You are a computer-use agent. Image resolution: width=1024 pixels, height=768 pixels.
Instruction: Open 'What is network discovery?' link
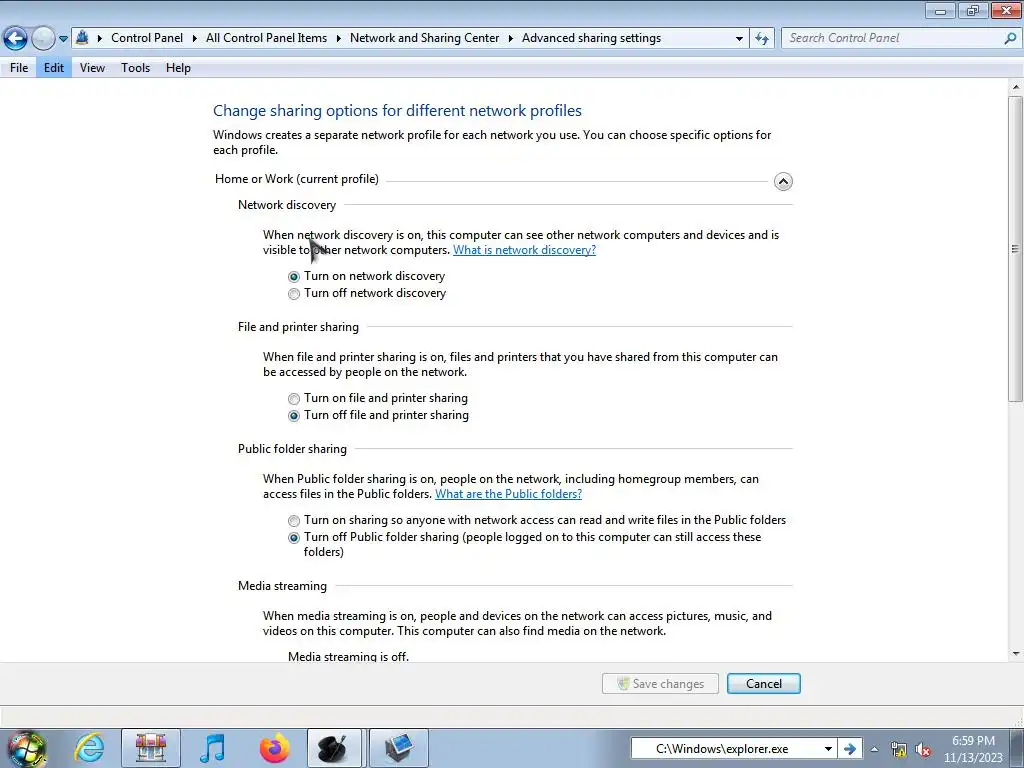524,250
